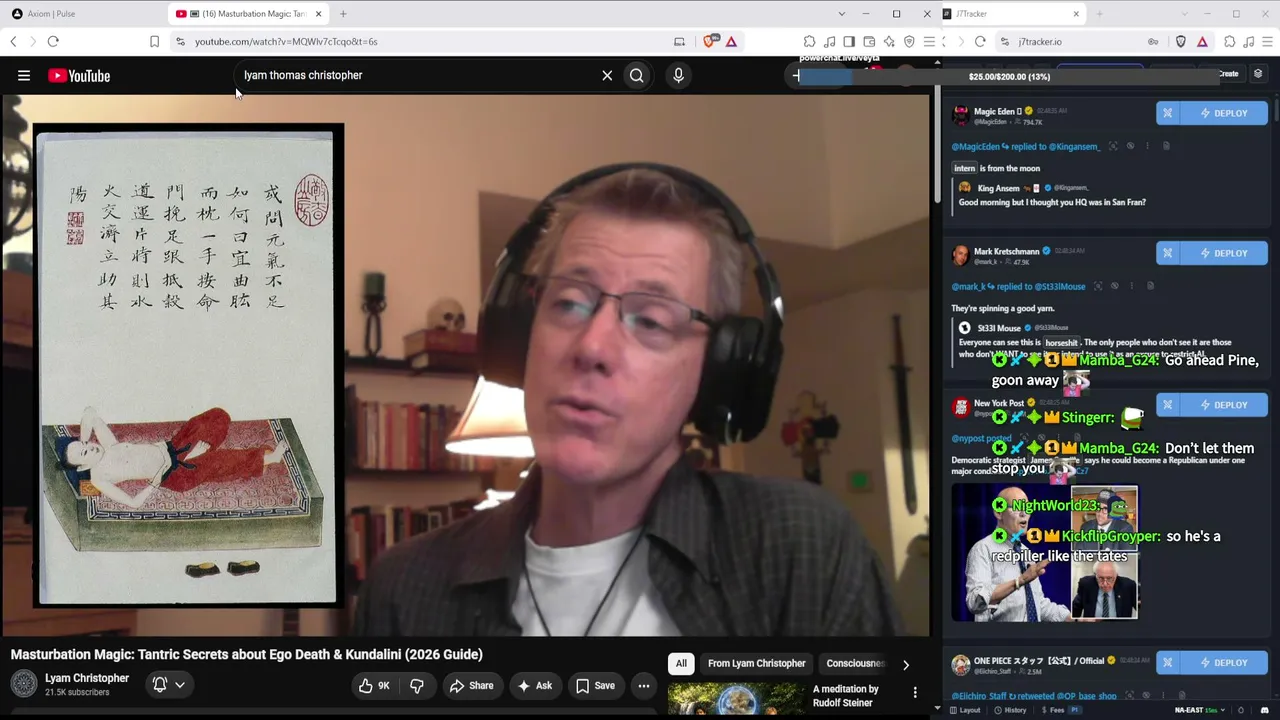Expand notification bell dropdown for channel
Image resolution: width=1280 pixels, height=720 pixels.
coord(168,685)
